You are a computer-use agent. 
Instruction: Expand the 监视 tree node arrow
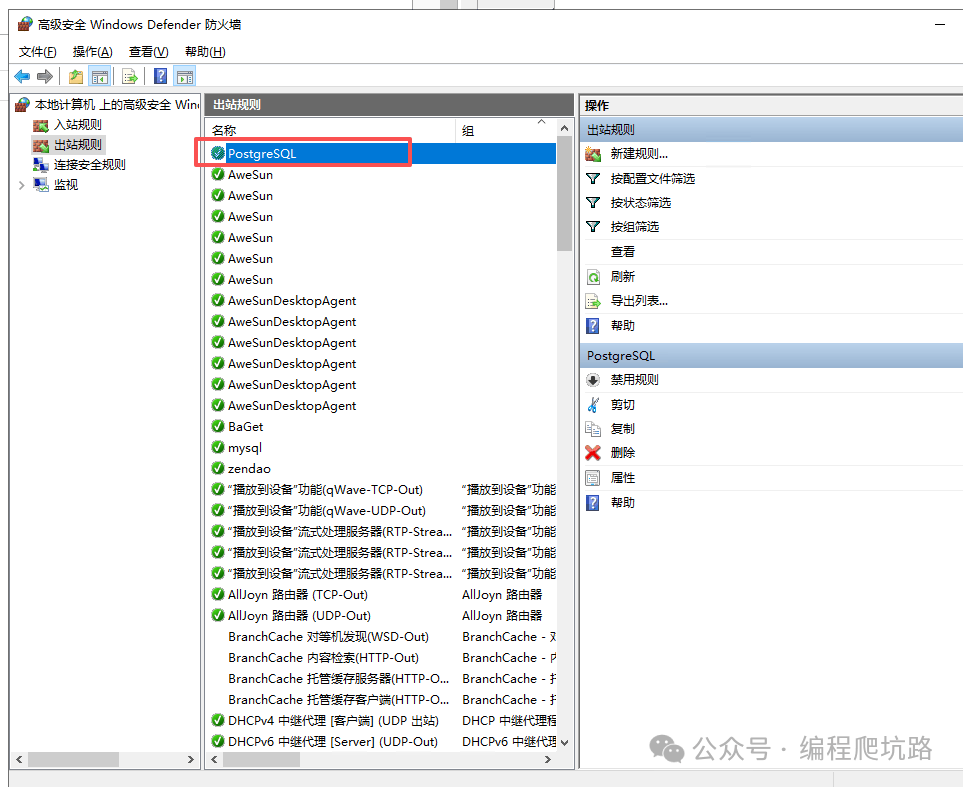tap(21, 185)
